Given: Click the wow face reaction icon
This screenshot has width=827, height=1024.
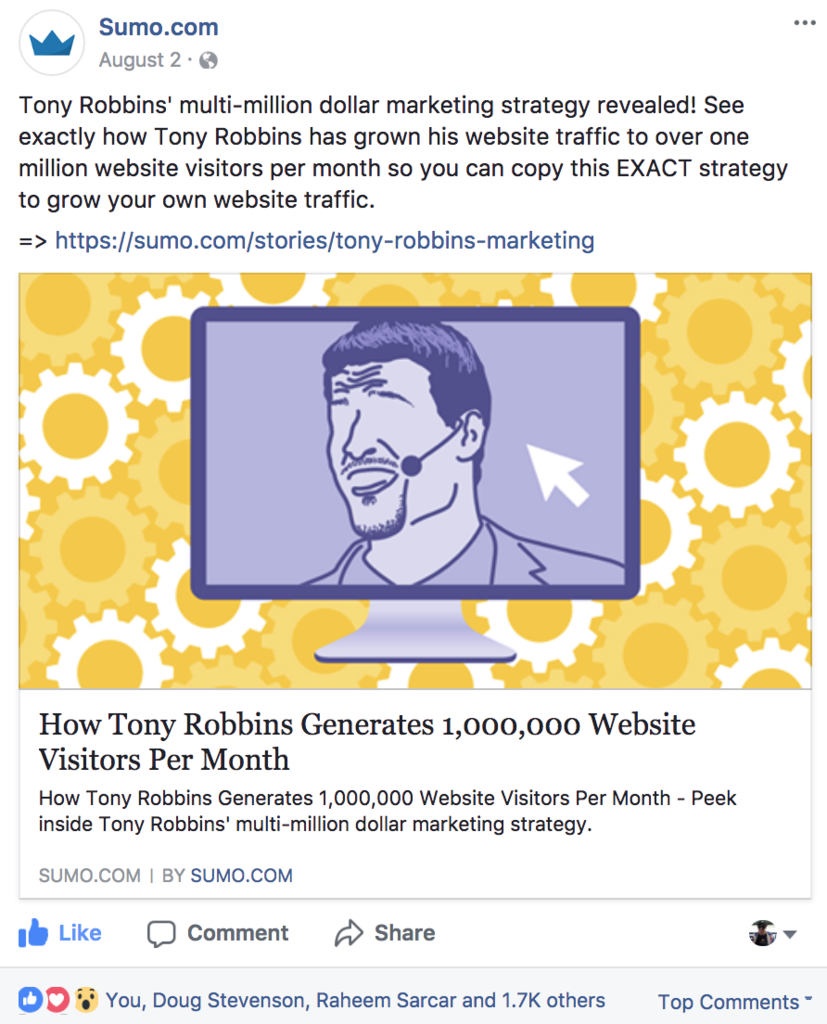Looking at the screenshot, I should click(x=86, y=1000).
